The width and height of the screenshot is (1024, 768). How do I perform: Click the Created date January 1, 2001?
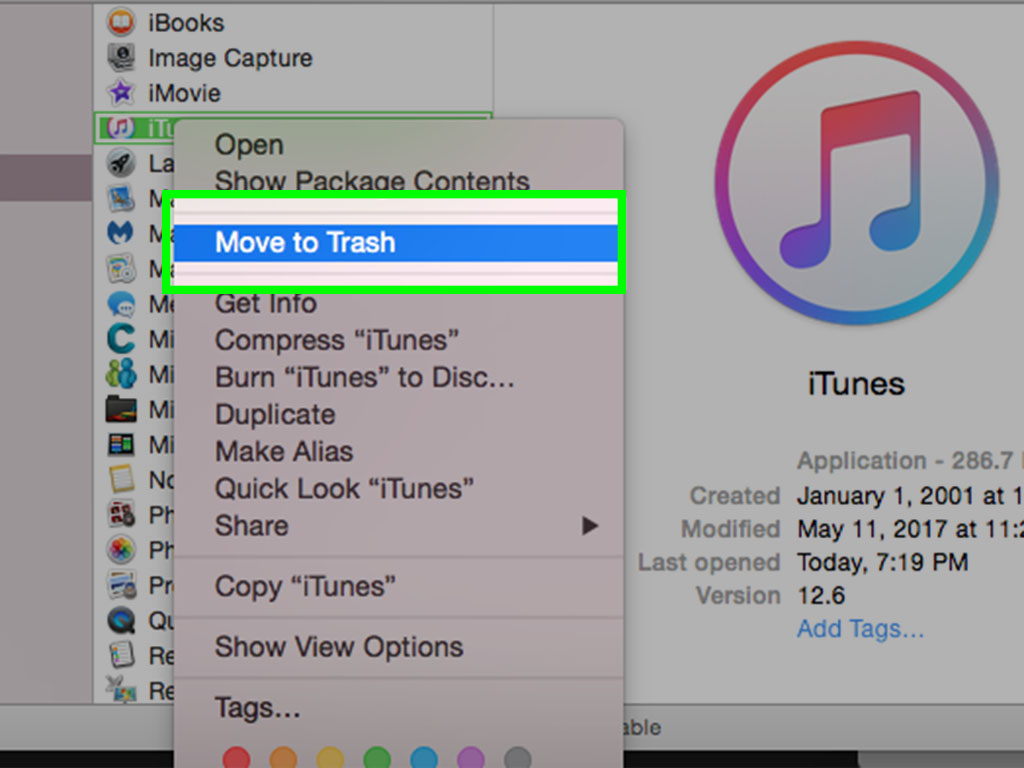910,496
